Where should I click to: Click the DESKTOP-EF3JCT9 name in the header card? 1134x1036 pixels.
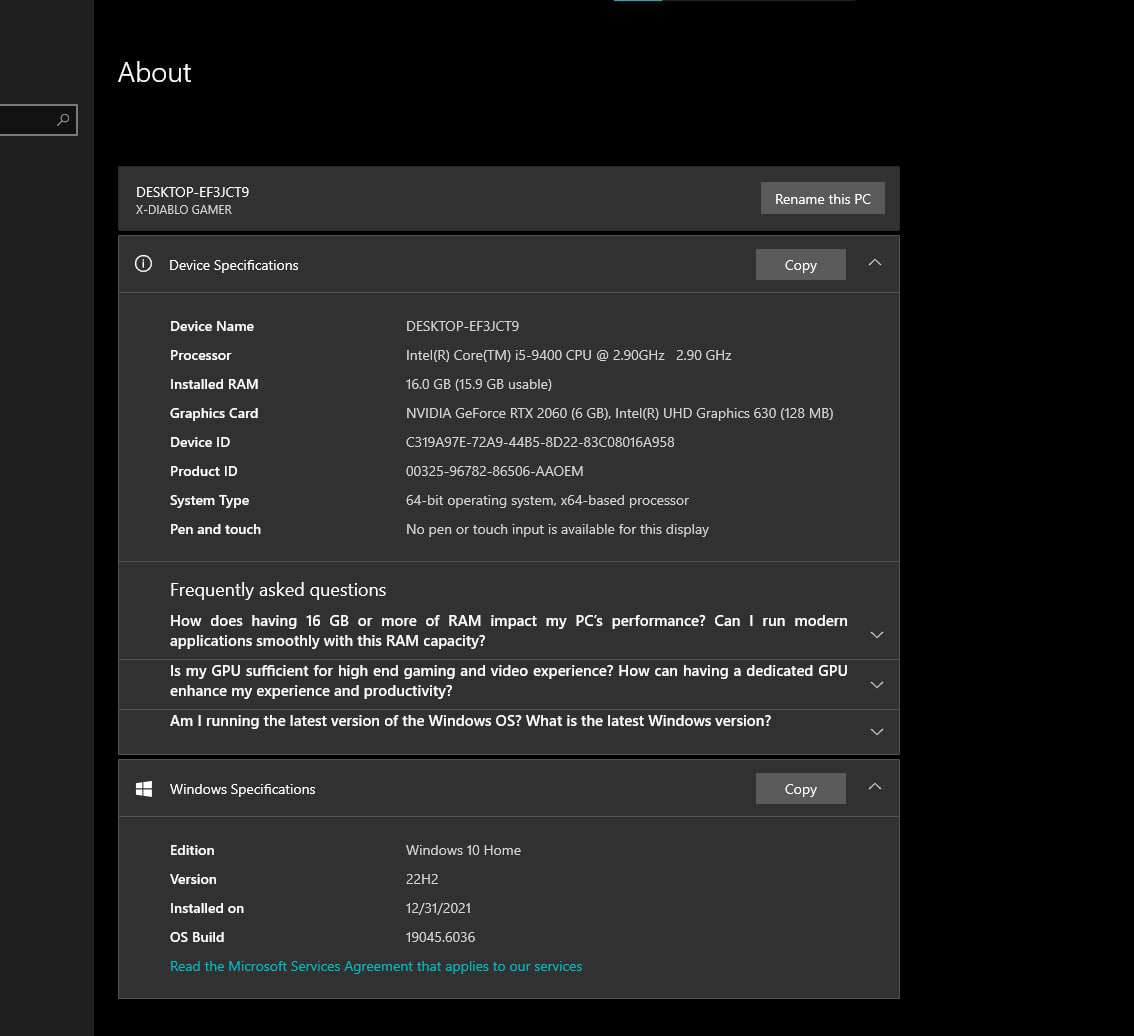192,192
